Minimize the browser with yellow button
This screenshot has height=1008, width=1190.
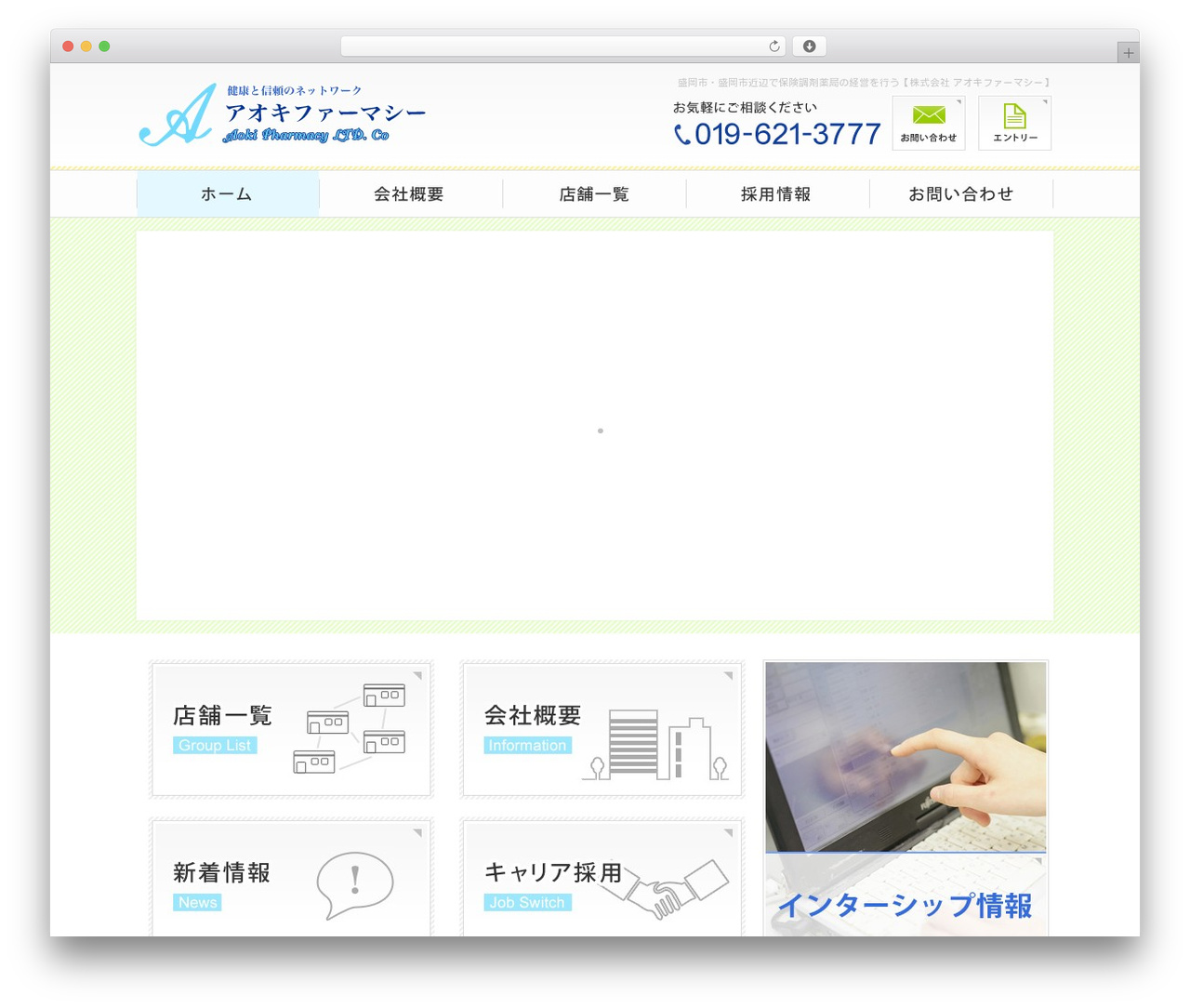(86, 46)
